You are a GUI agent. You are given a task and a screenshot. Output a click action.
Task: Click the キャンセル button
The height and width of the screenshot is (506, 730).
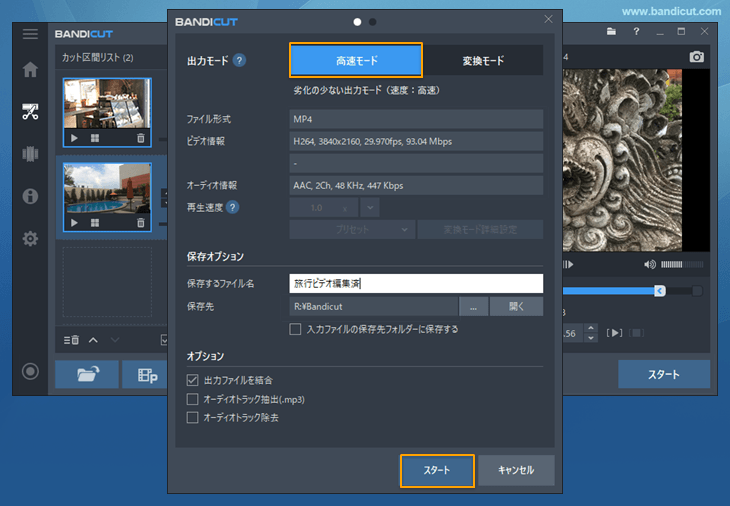[516, 471]
